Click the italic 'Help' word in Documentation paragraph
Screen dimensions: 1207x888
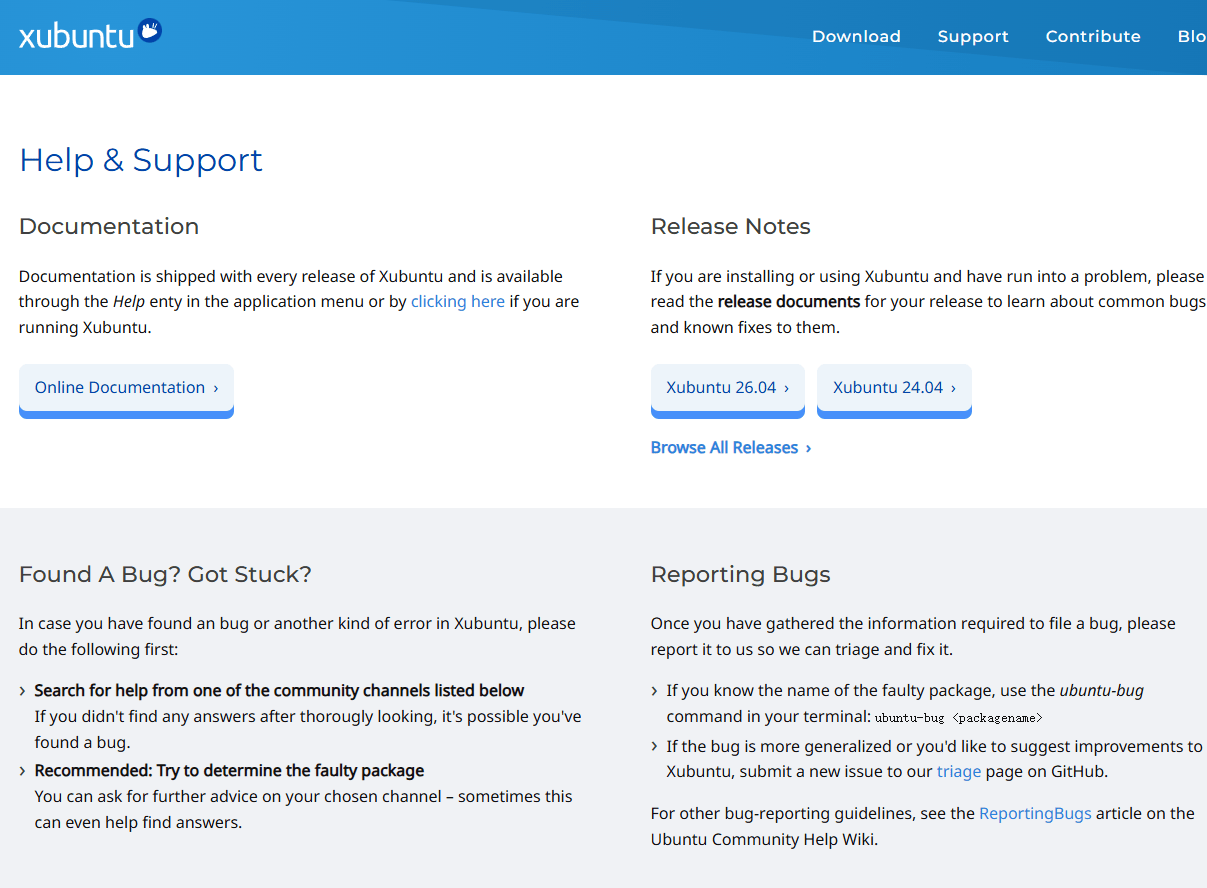tap(129, 301)
